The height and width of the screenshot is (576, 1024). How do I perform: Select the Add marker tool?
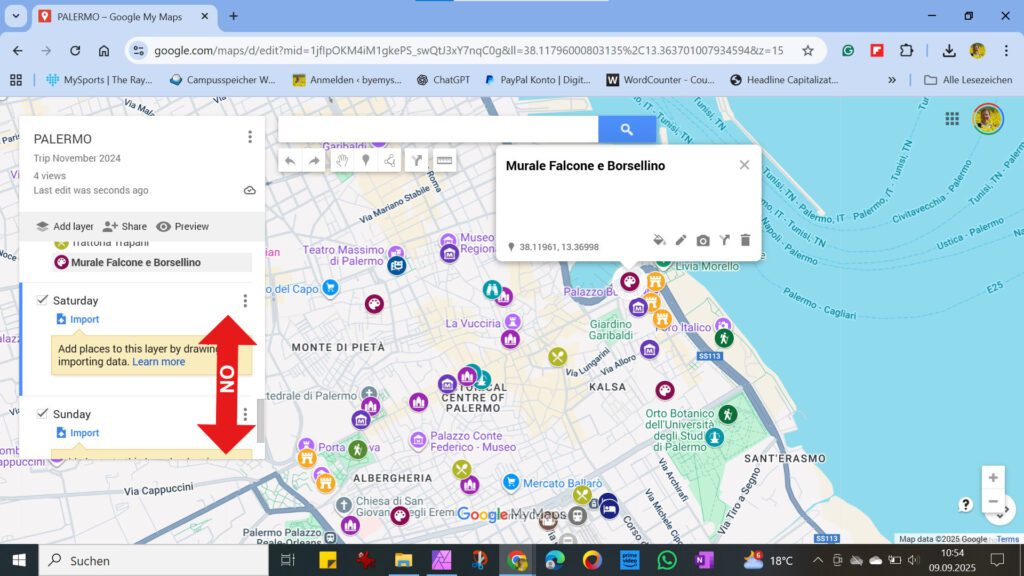click(368, 160)
